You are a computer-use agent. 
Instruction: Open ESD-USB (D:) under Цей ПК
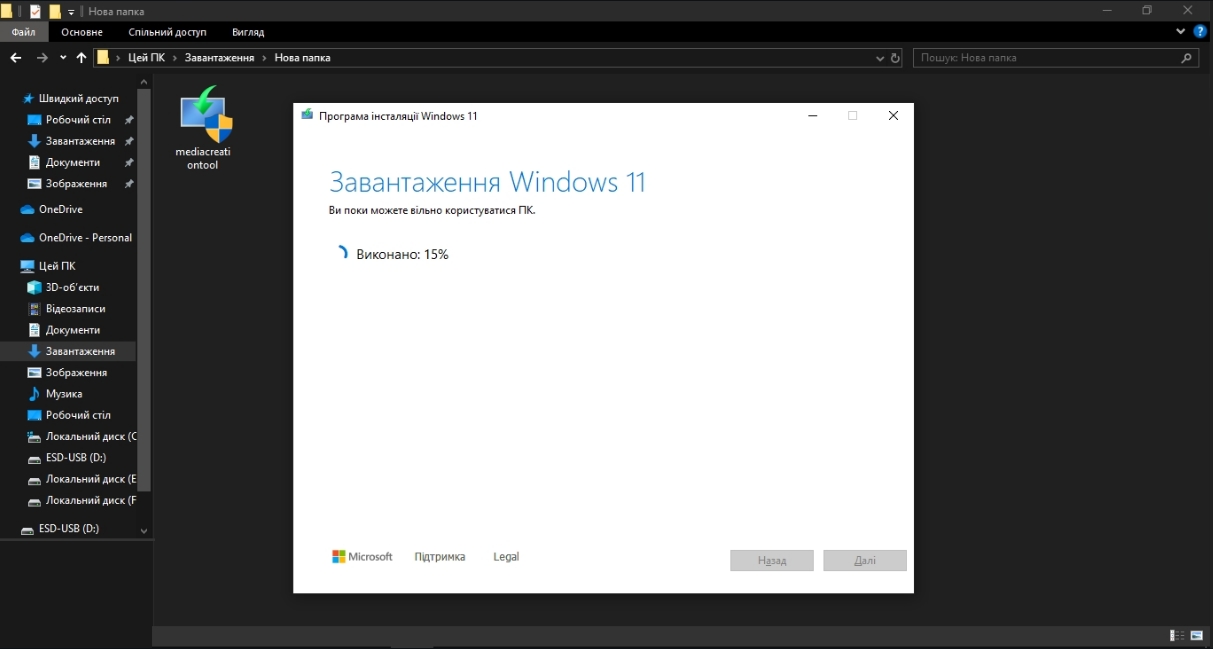tap(76, 457)
